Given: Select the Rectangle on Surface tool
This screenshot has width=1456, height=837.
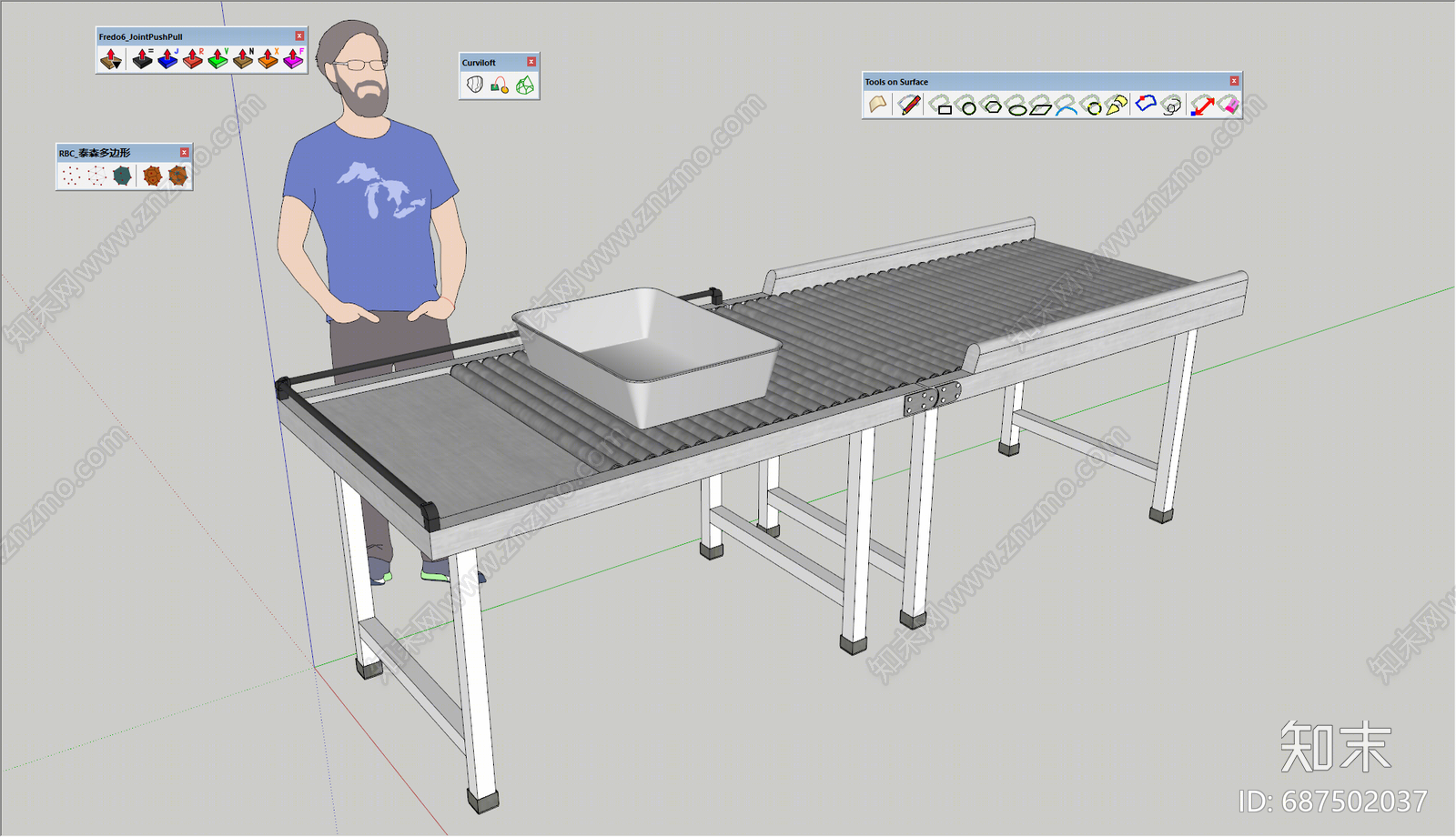Looking at the screenshot, I should point(940,106).
